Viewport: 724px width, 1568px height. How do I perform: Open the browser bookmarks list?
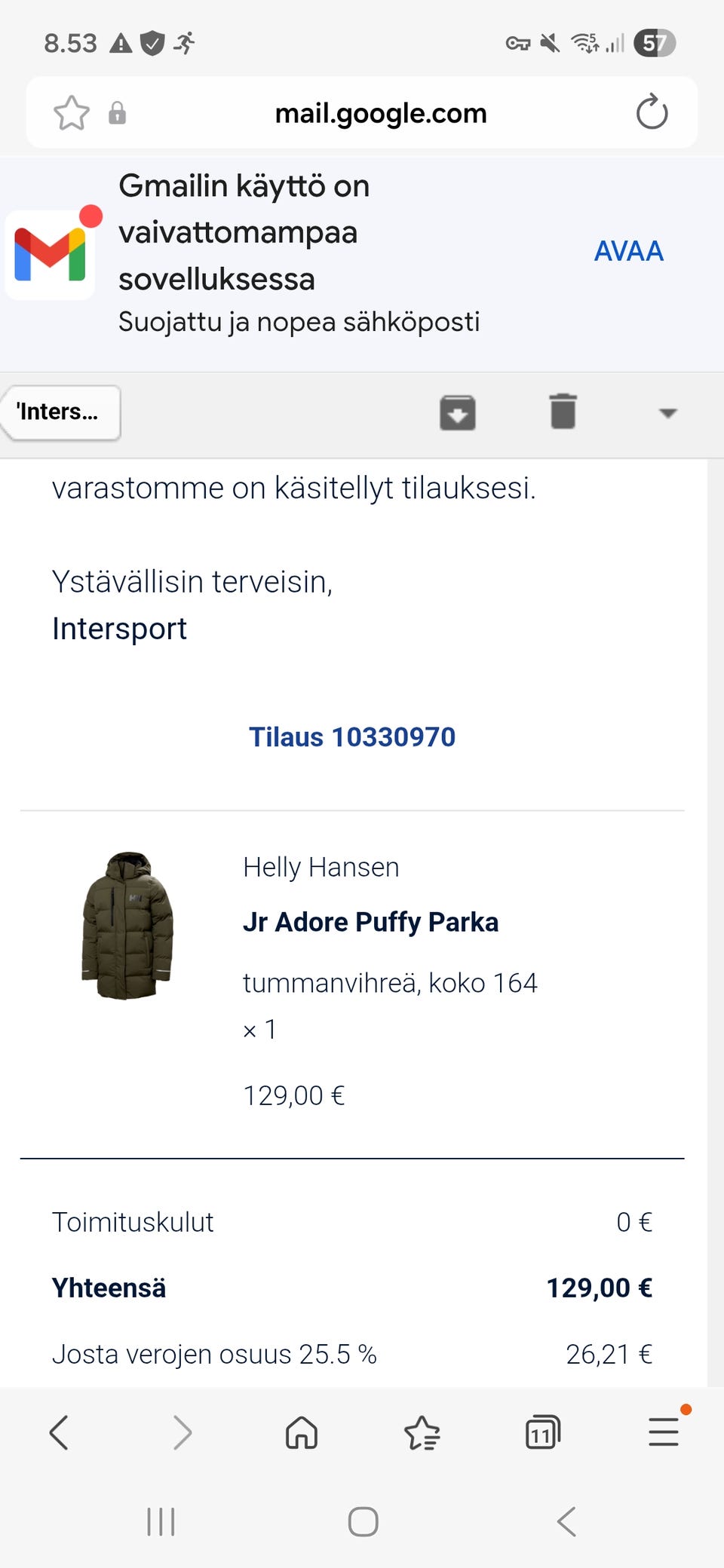(422, 1432)
